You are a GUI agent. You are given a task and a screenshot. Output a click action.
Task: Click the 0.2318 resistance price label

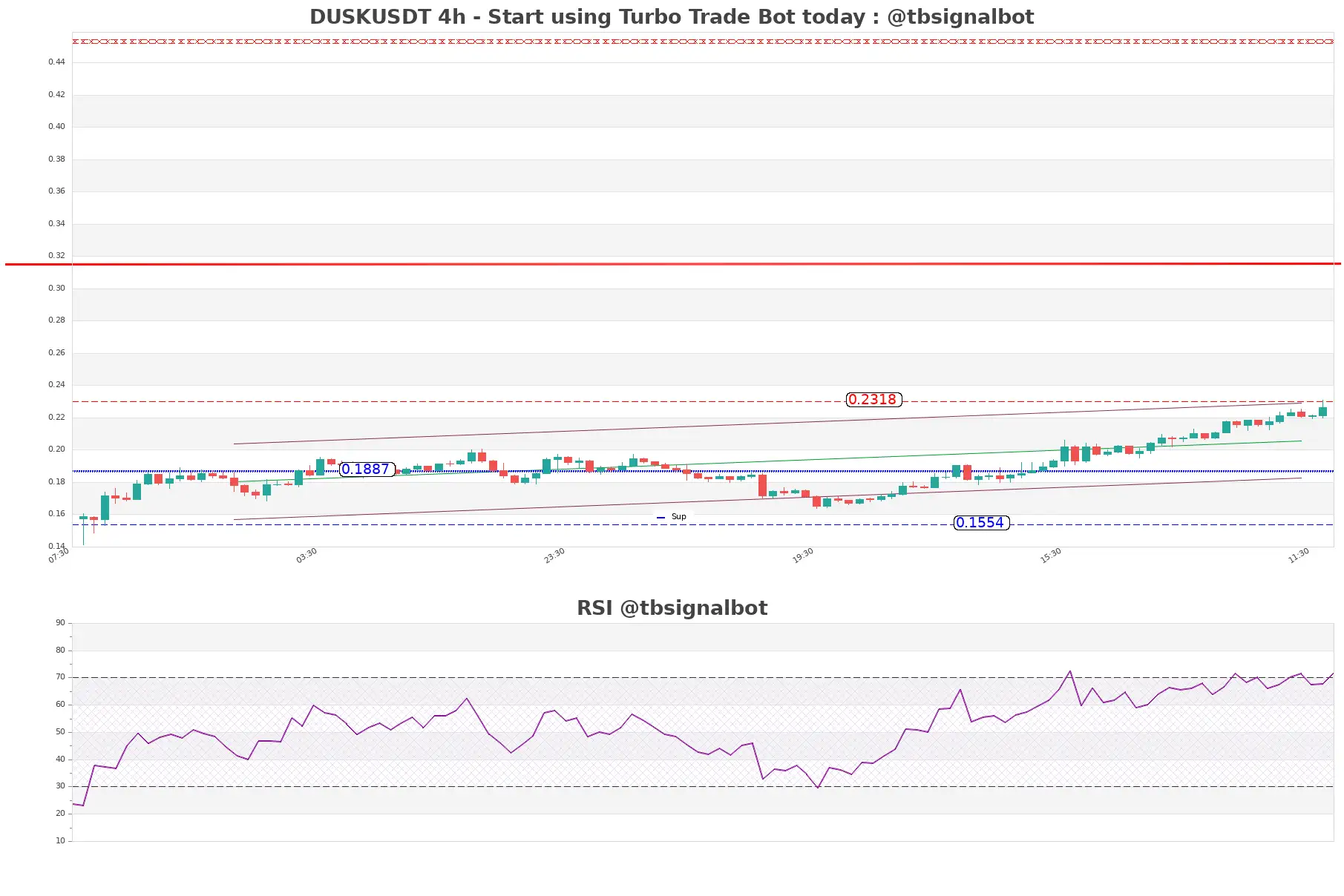coord(873,400)
